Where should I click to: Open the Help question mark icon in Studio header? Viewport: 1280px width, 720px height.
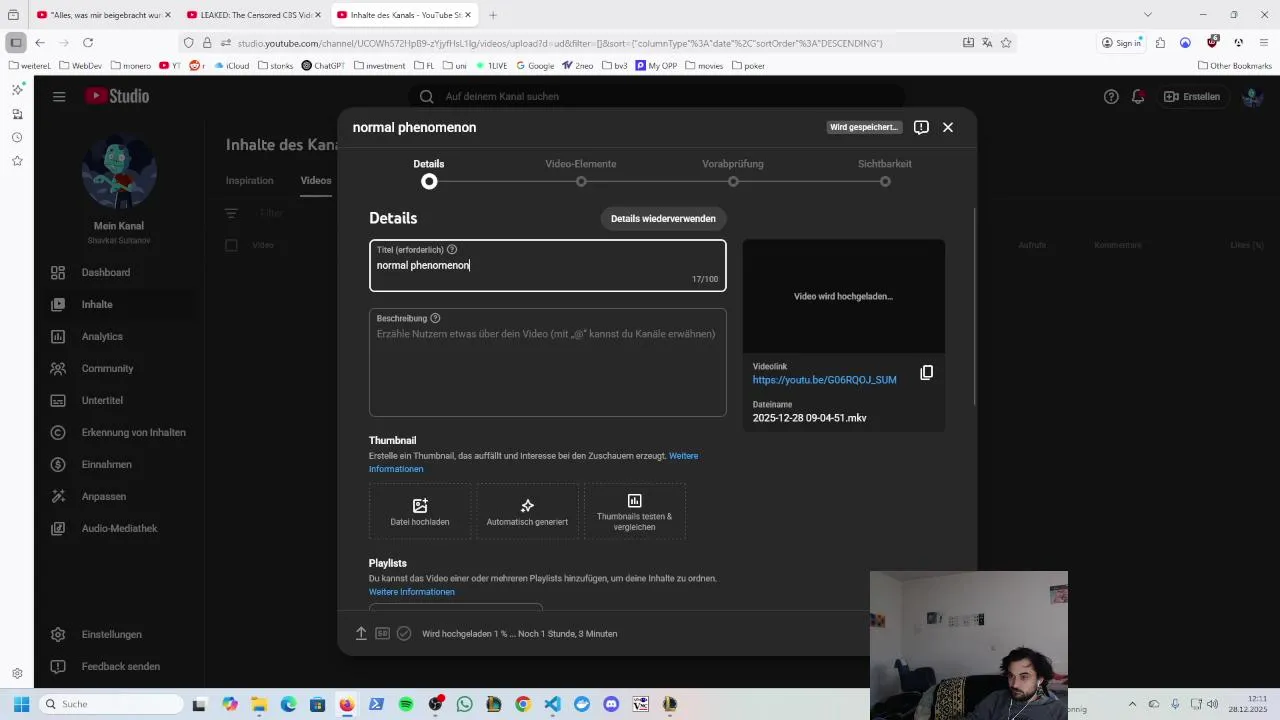pos(1111,97)
